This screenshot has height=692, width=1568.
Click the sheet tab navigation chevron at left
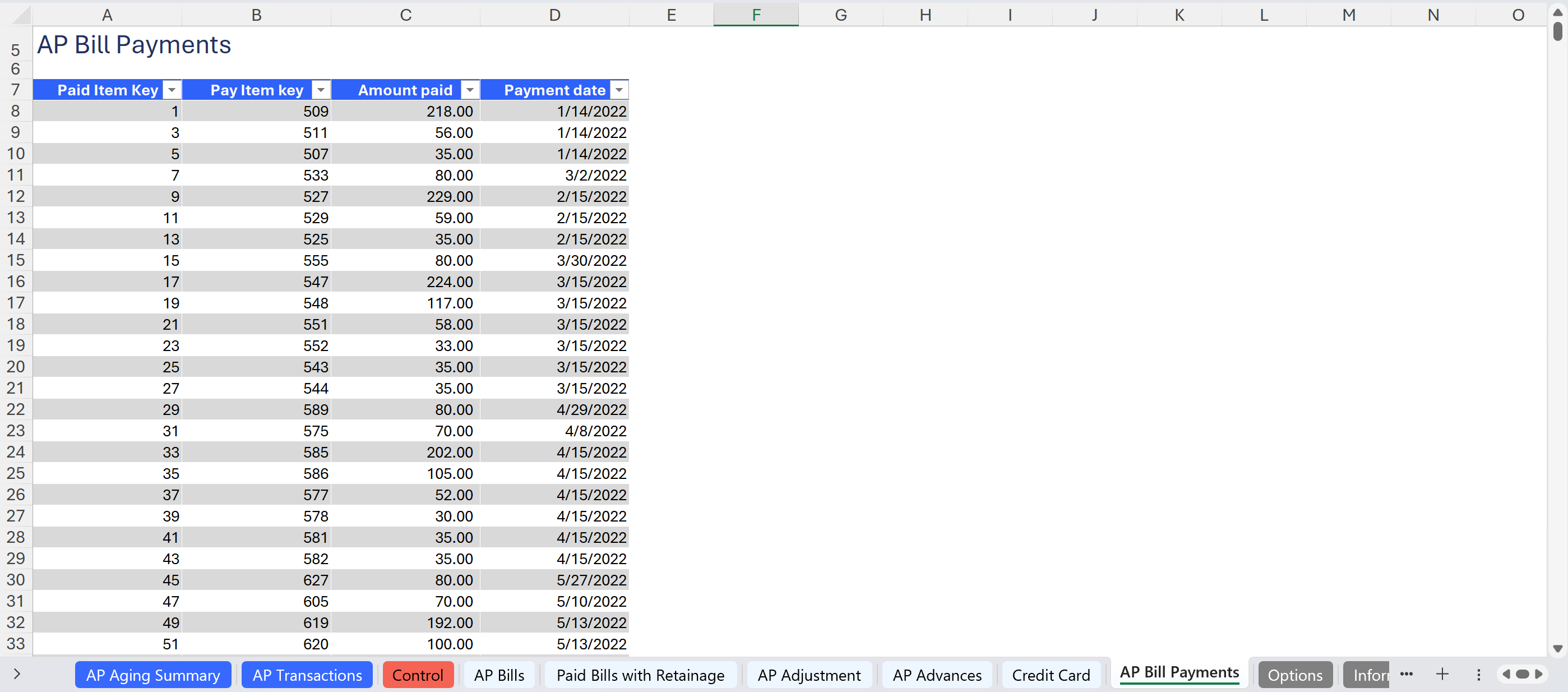(x=17, y=673)
